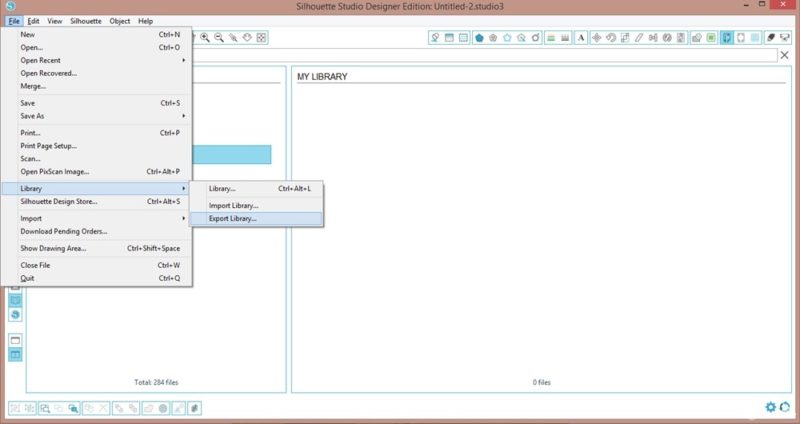Click the highlighted blue Cut Settings icon

[x=727, y=38]
